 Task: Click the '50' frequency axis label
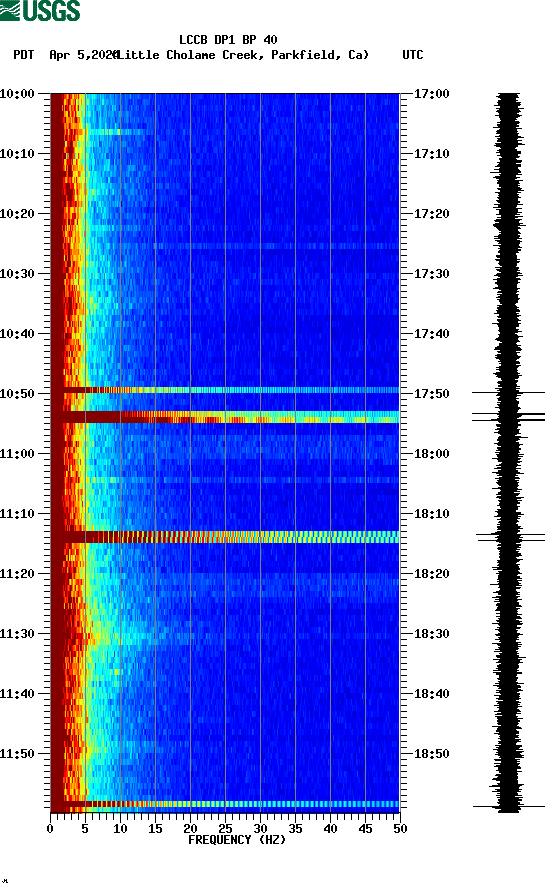click(400, 829)
